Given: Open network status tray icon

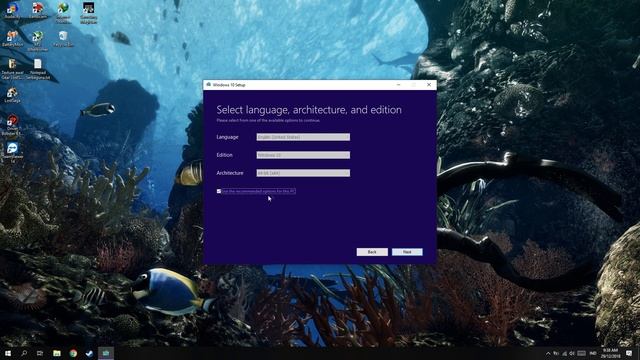Looking at the screenshot, I should pyautogui.click(x=564, y=353).
